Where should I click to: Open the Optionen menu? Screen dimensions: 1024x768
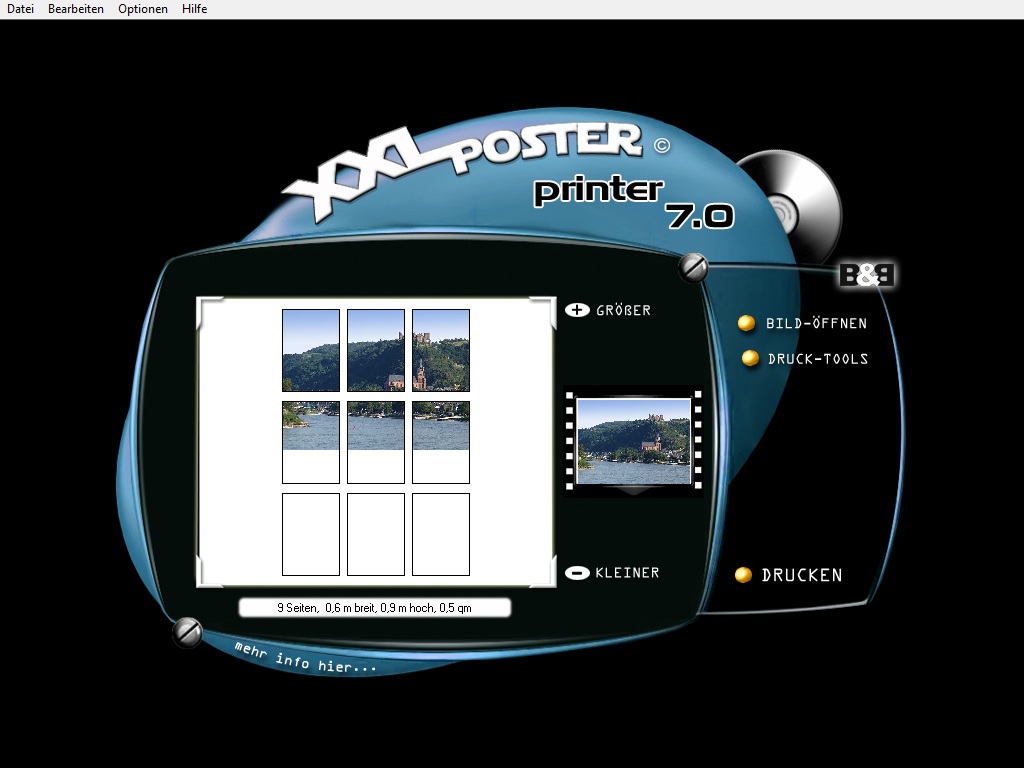click(x=143, y=9)
